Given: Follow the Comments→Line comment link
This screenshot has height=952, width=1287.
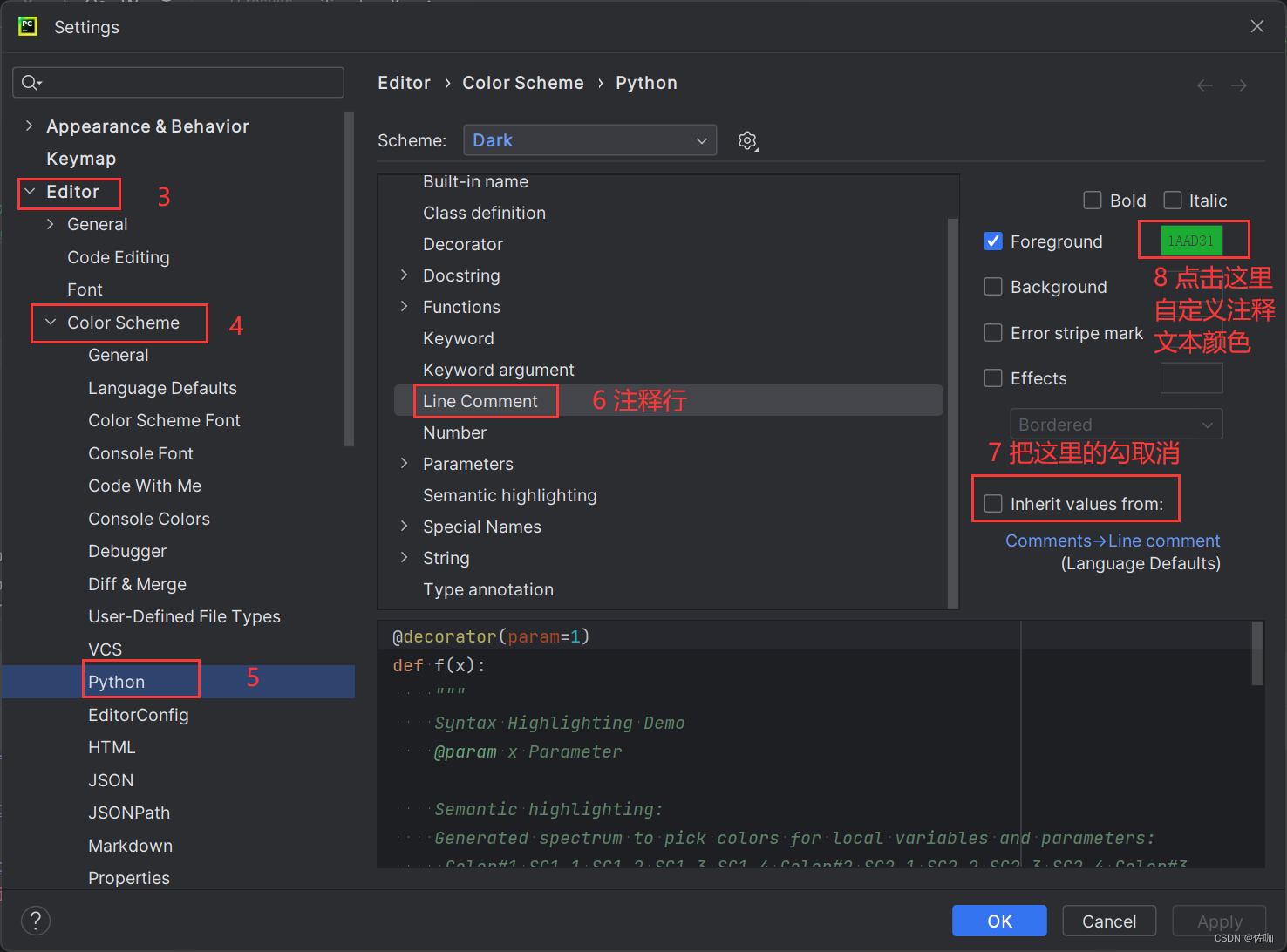Looking at the screenshot, I should point(1113,541).
